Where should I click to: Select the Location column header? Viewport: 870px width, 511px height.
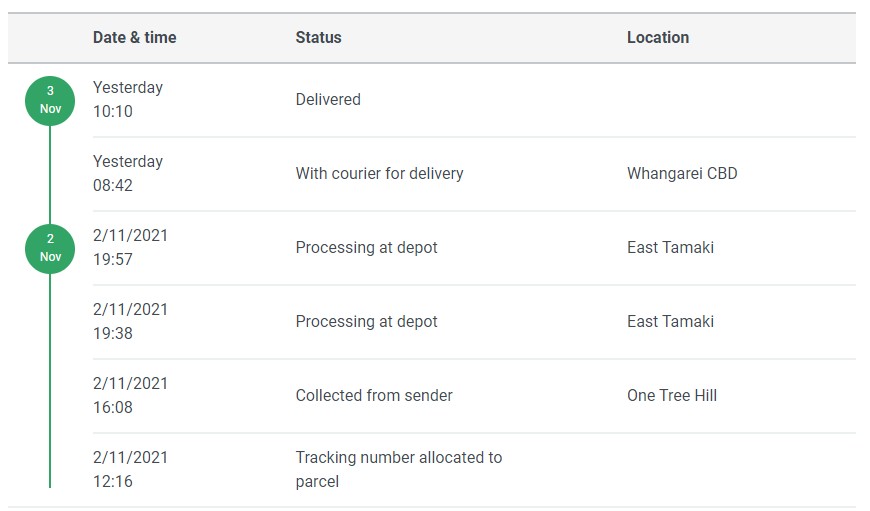(657, 38)
